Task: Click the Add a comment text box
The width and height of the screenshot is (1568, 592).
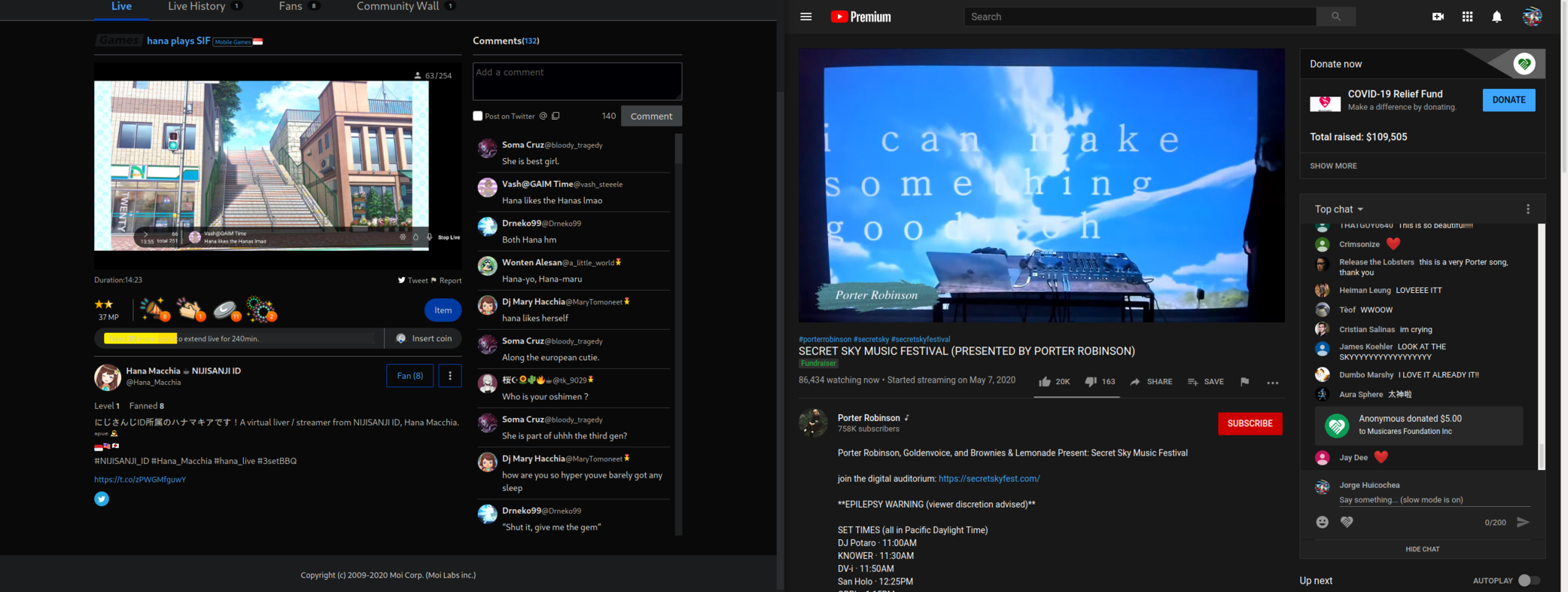Action: coord(577,81)
